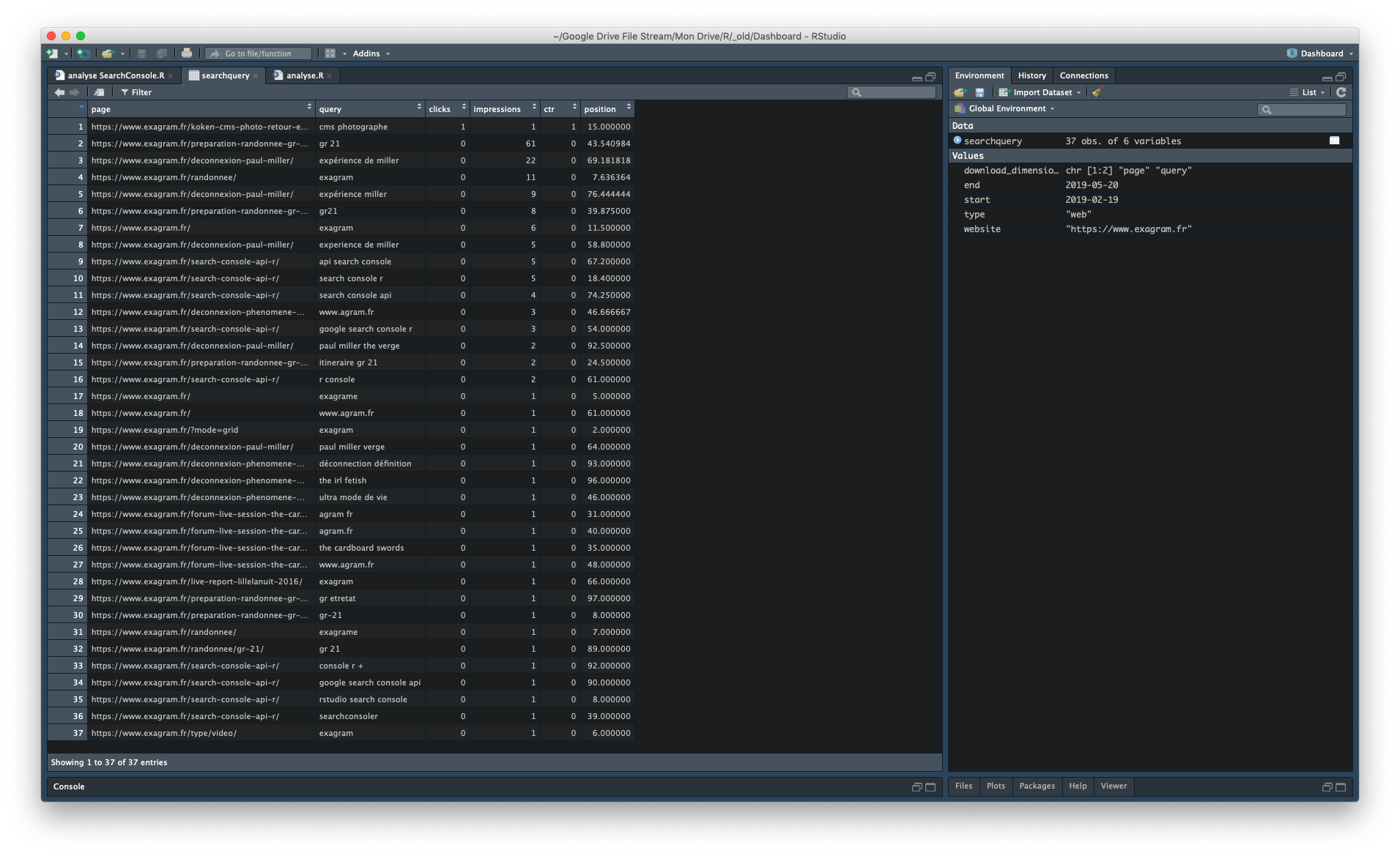Open the Packages tab
The height and width of the screenshot is (856, 1400).
1037,786
